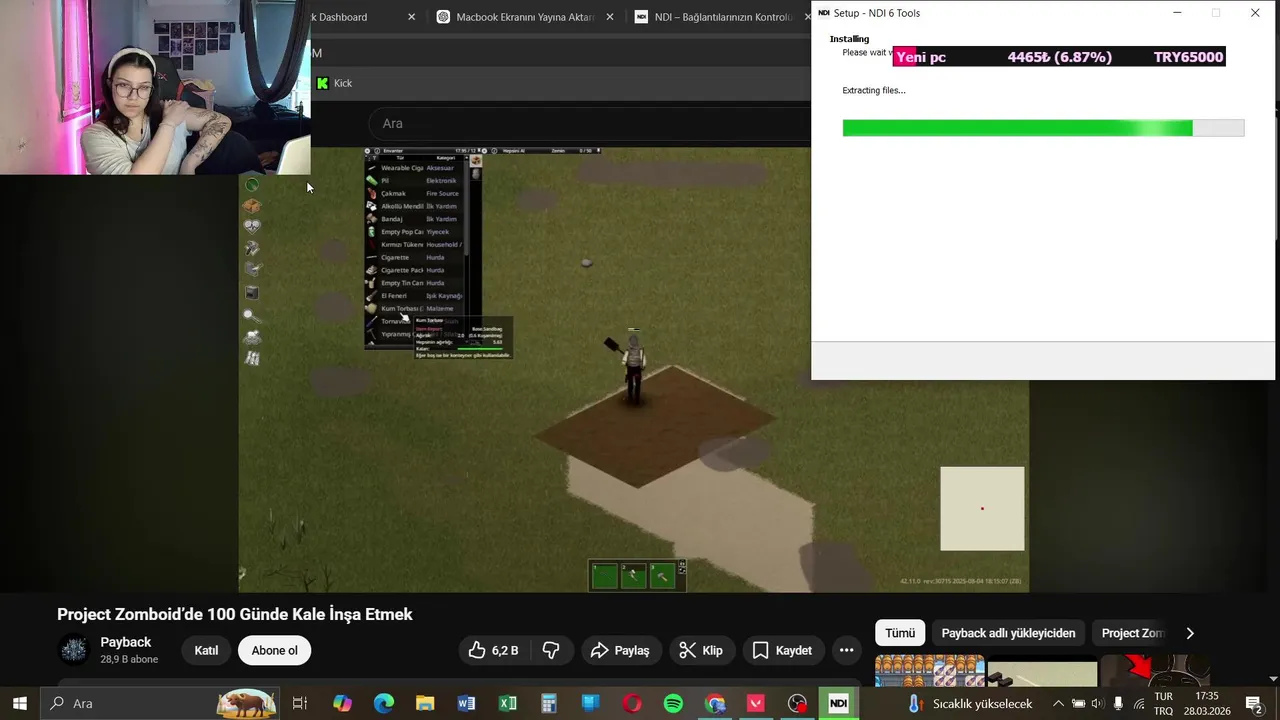The image size is (1280, 720).
Task: Expand the system tray hidden icons chevron
Action: [x=1058, y=703]
